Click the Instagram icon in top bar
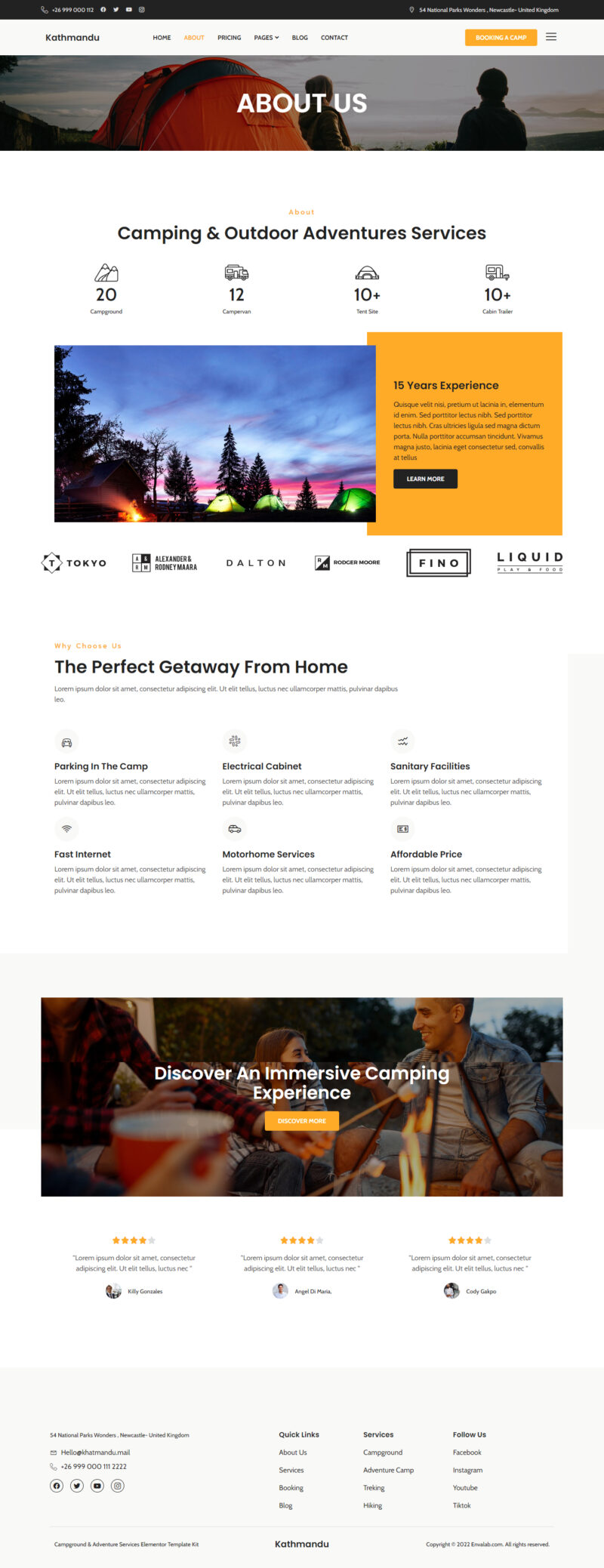This screenshot has height=1568, width=604. [x=141, y=10]
